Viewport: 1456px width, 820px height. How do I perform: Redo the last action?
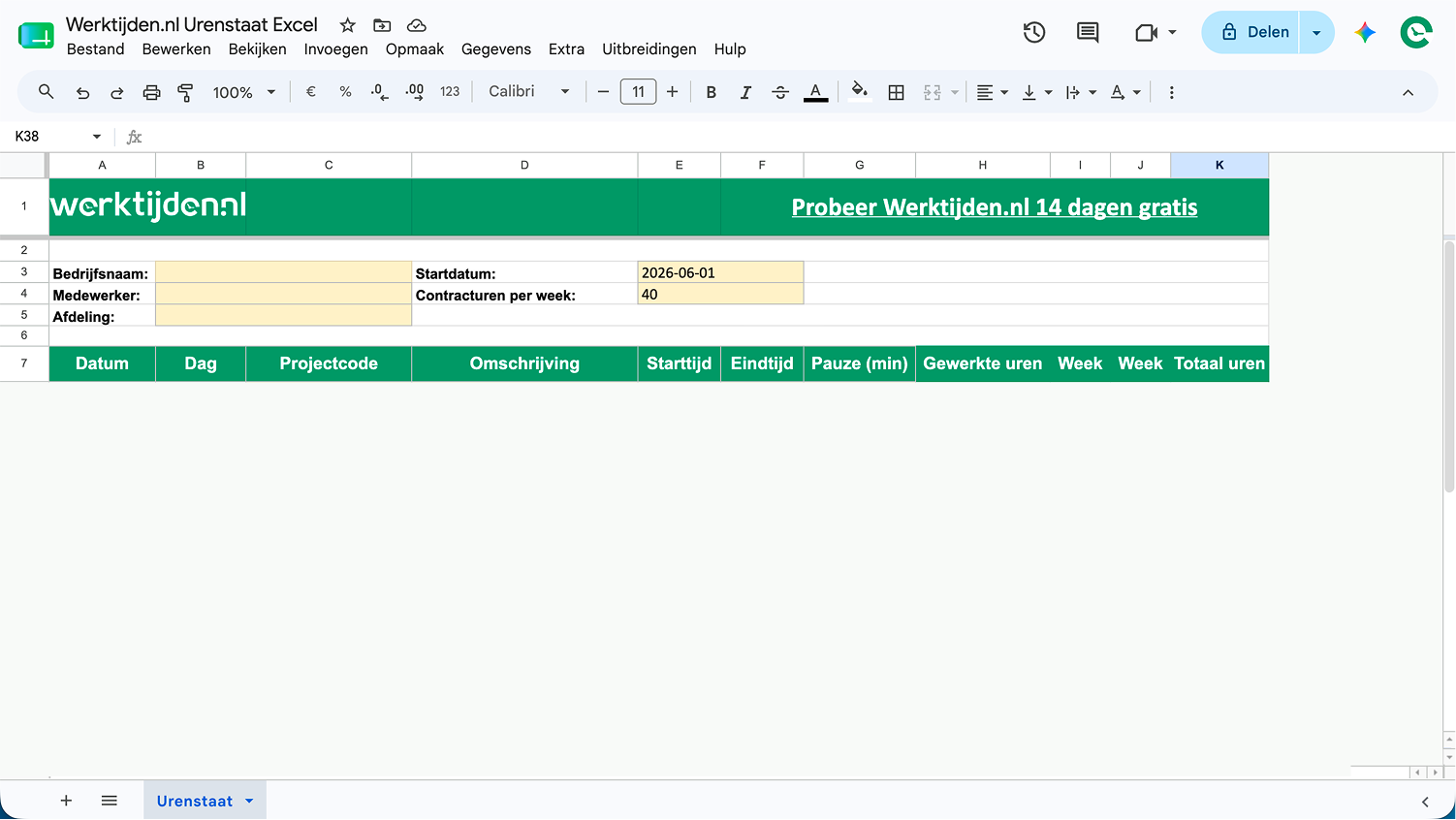117,92
